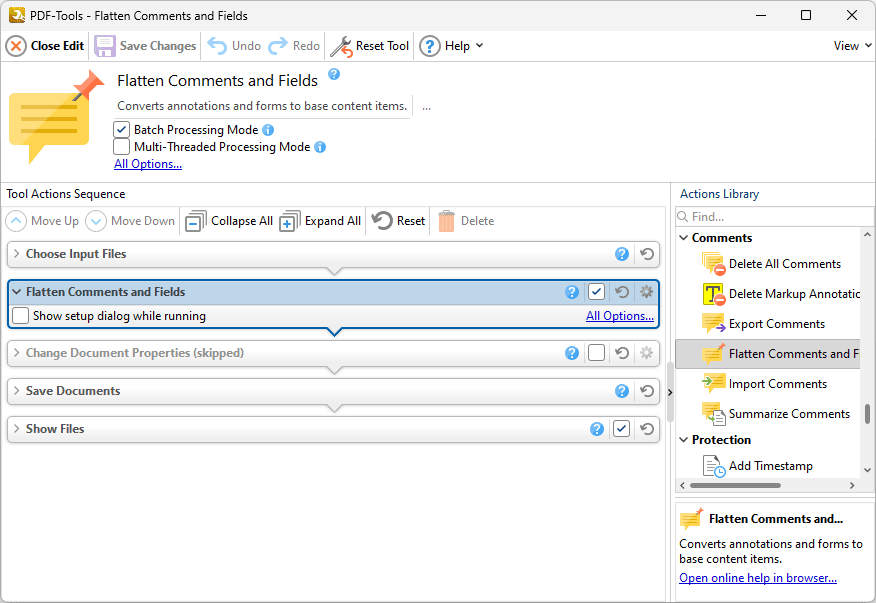Open help for Change Document Properties
Viewport: 876px width, 603px height.
pyautogui.click(x=572, y=353)
